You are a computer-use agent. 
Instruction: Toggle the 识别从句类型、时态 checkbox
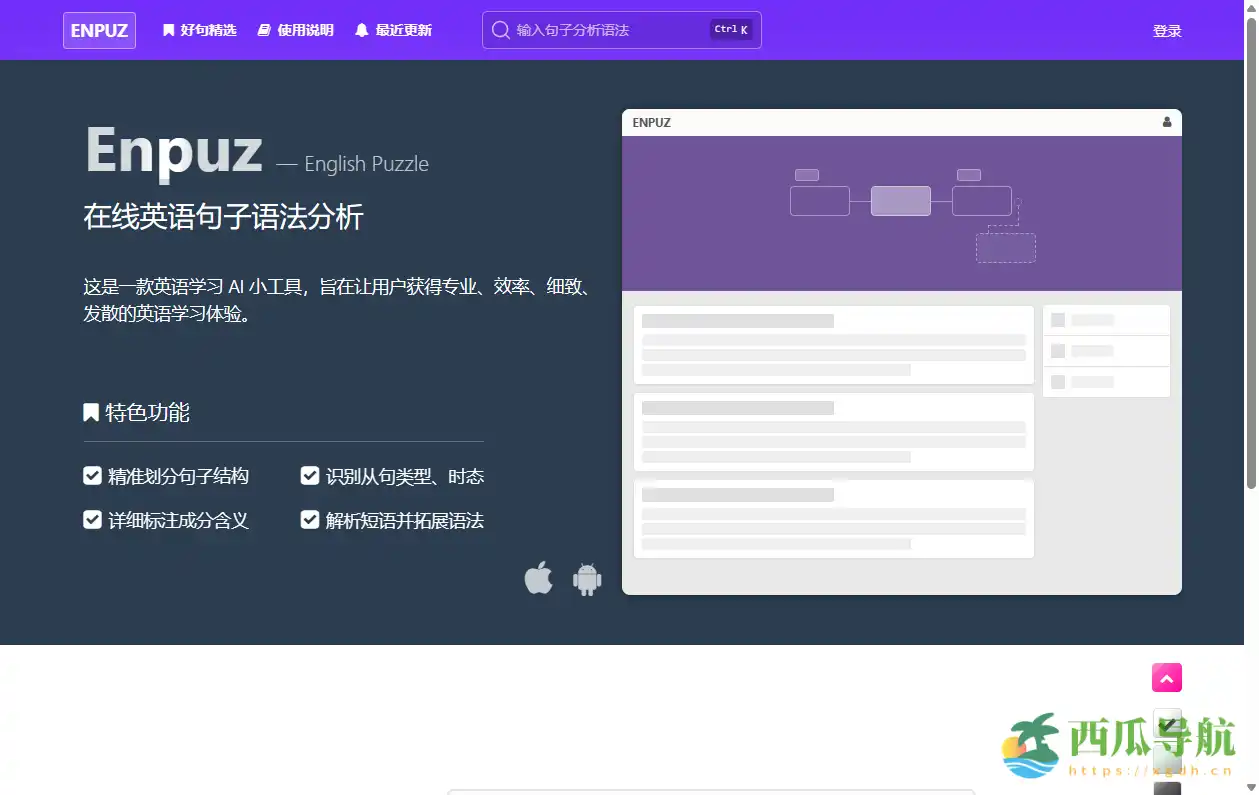(x=310, y=475)
